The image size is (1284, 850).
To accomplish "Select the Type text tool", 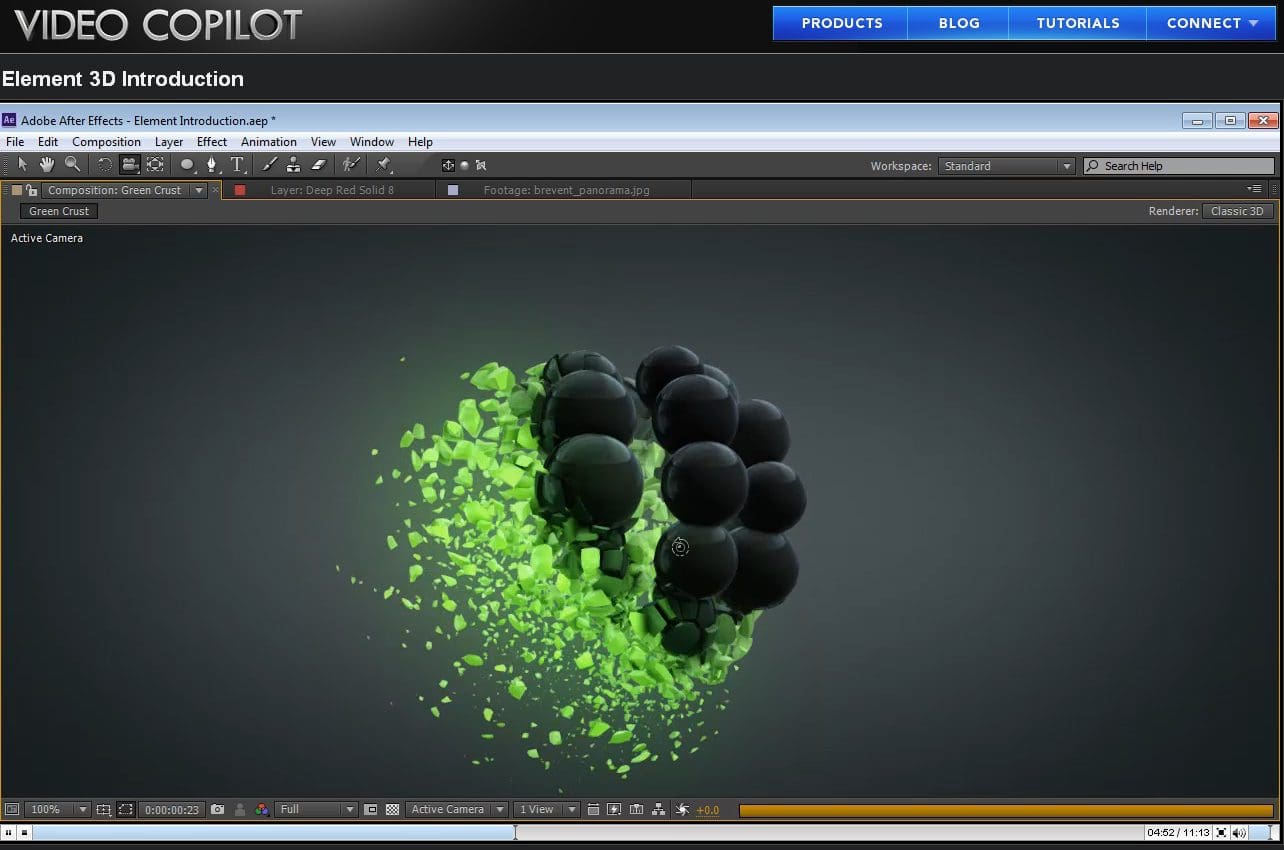I will 237,165.
